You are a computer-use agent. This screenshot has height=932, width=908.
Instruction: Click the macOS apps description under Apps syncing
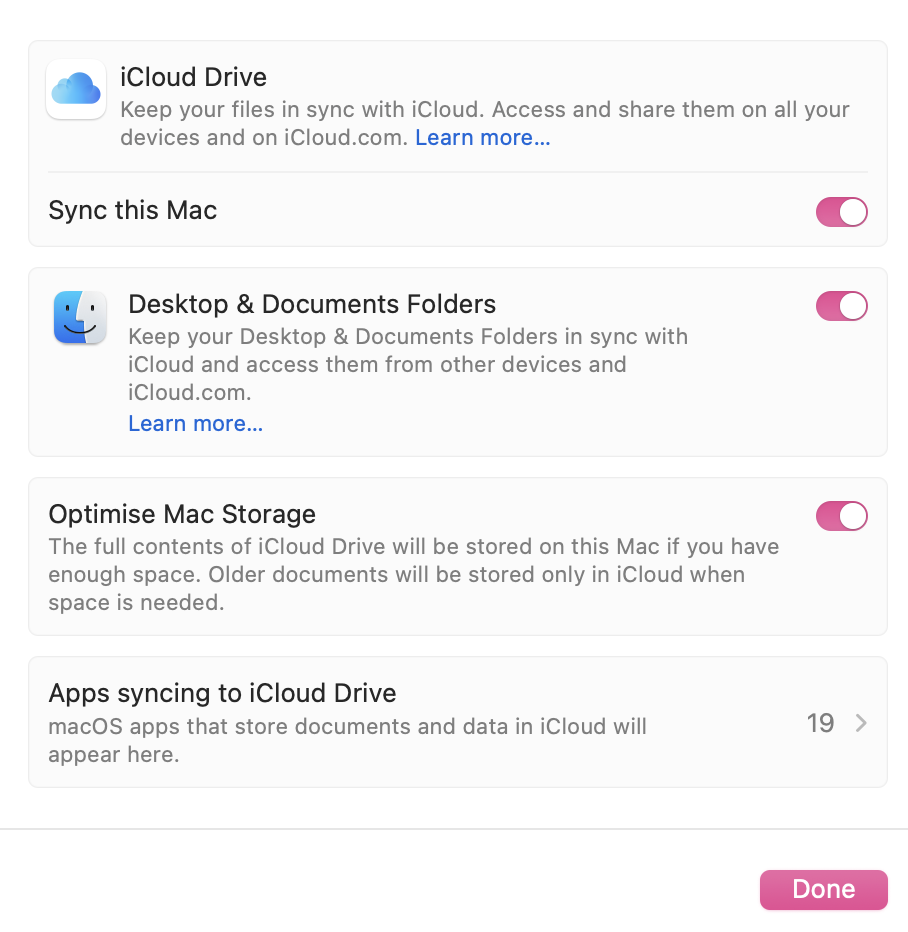click(347, 740)
